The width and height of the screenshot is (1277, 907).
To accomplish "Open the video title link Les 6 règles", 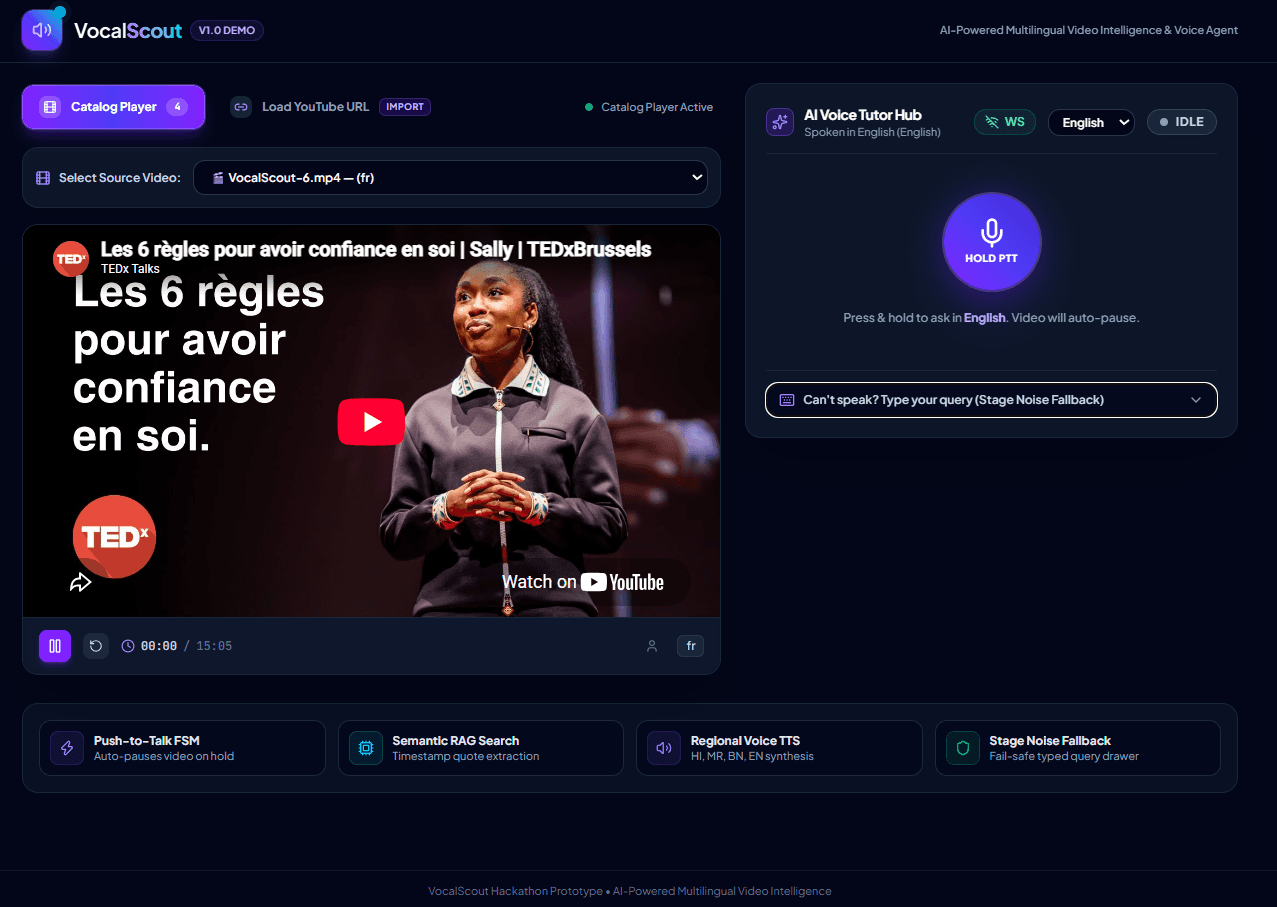I will coord(376,249).
